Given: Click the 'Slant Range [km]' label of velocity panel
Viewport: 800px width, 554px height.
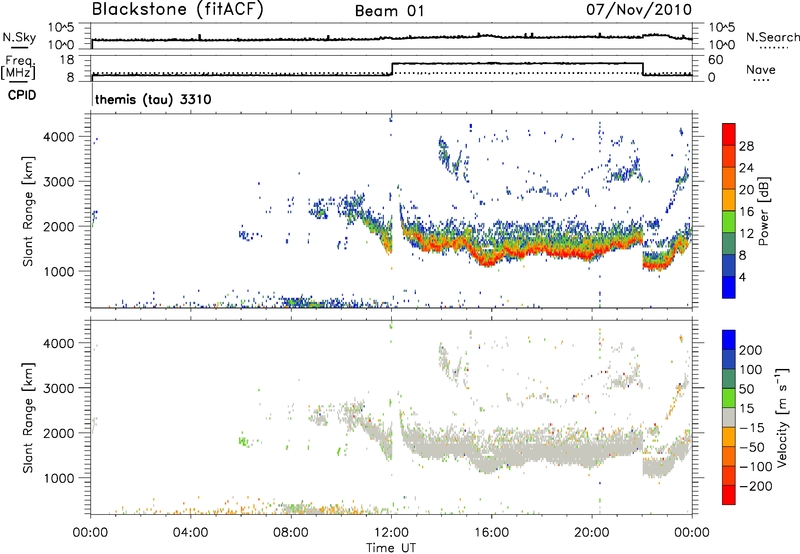Looking at the screenshot, I should coord(28,418).
